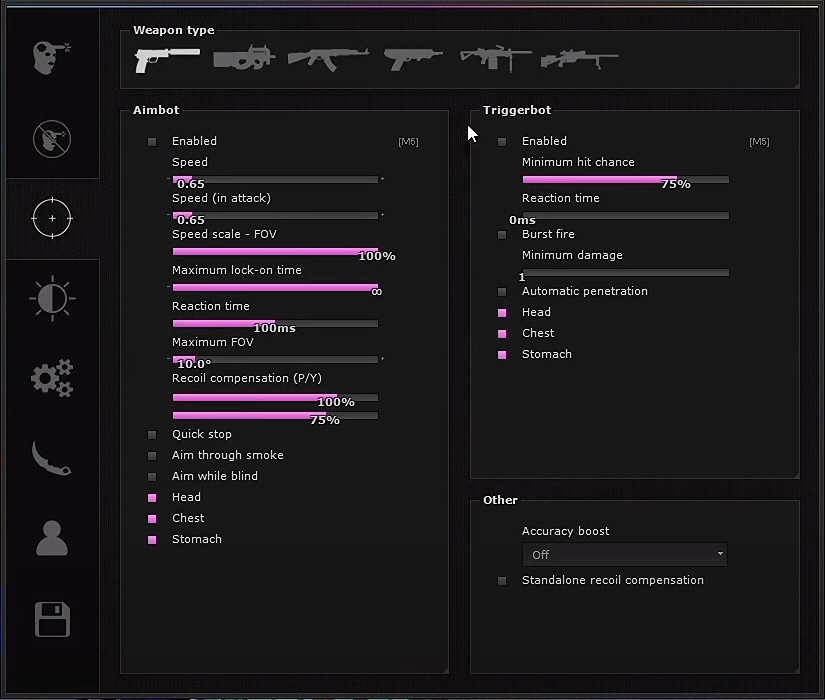Uncheck Head in the Aimbot section
This screenshot has height=700, width=825.
coord(152,498)
